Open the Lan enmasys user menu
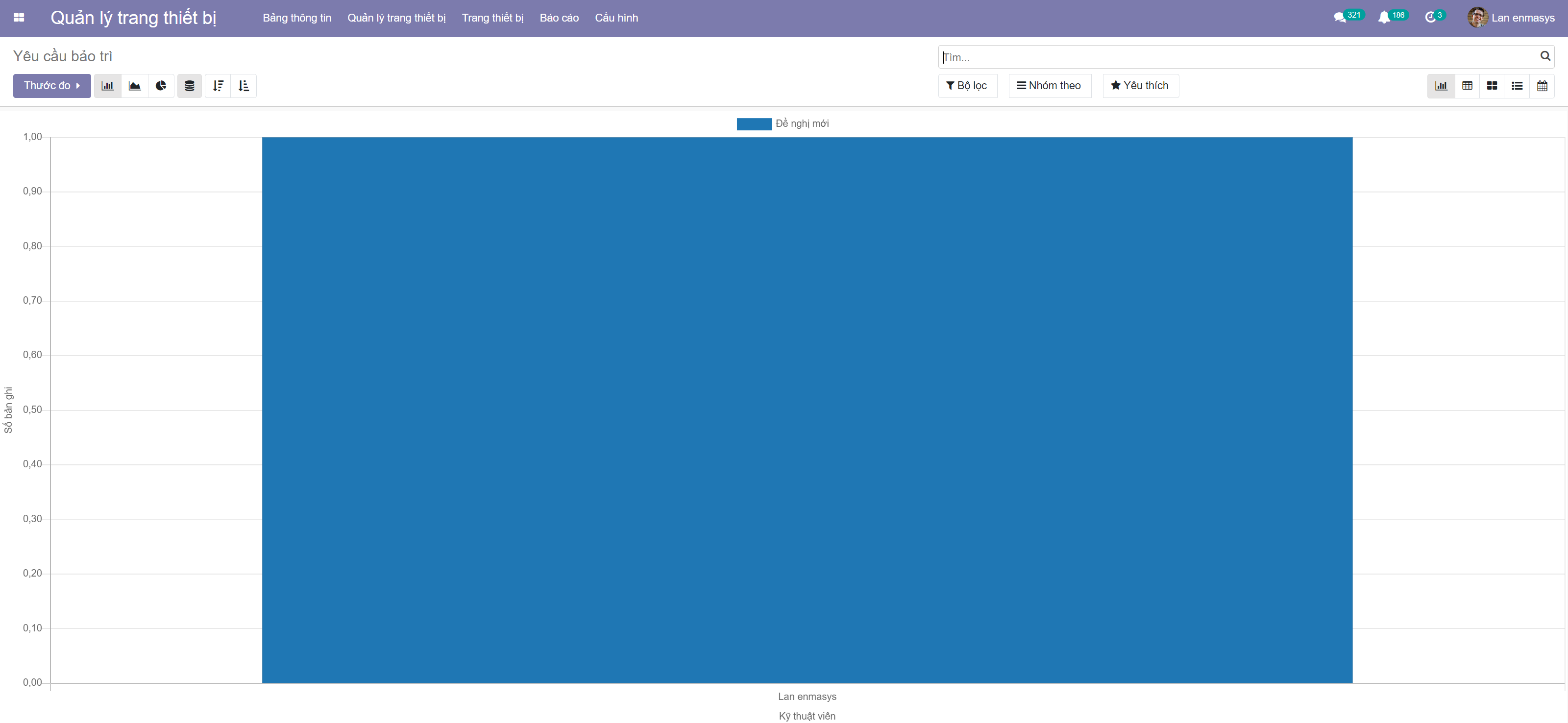The image size is (1568, 723). tap(1511, 18)
